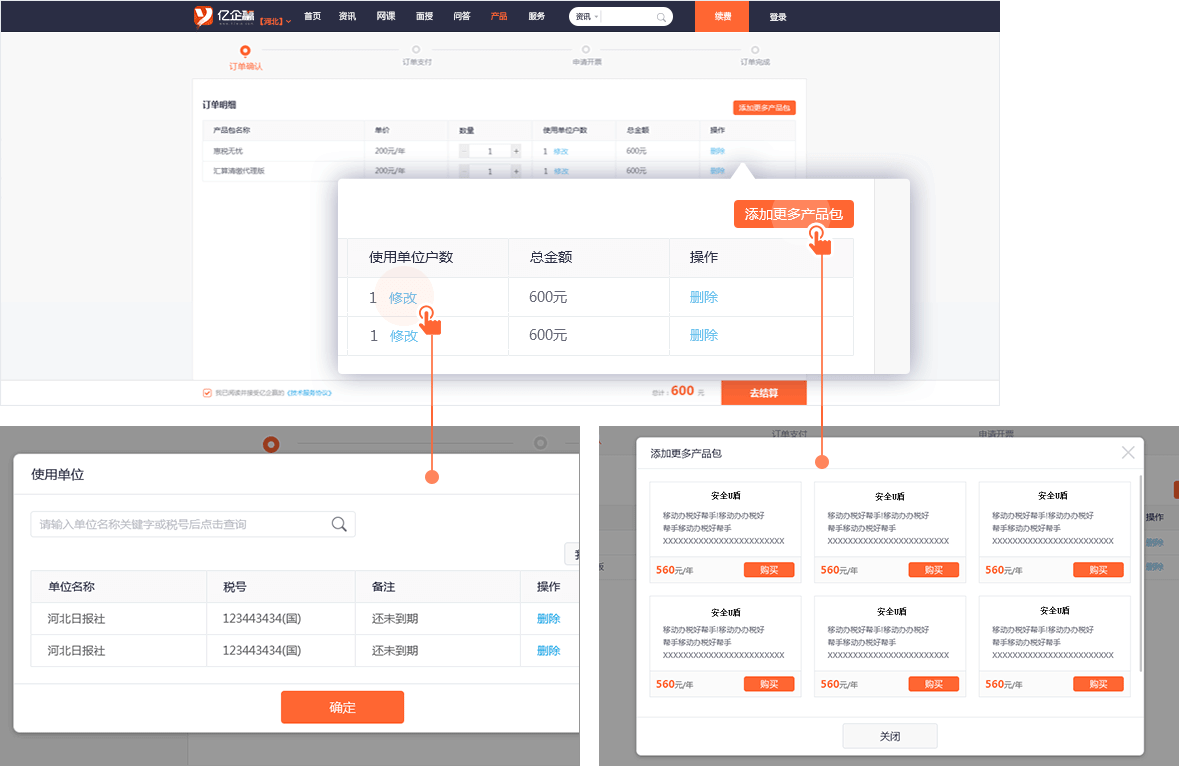Open the 产品 menu item in navigation
This screenshot has height=766, width=1179.
[x=498, y=17]
